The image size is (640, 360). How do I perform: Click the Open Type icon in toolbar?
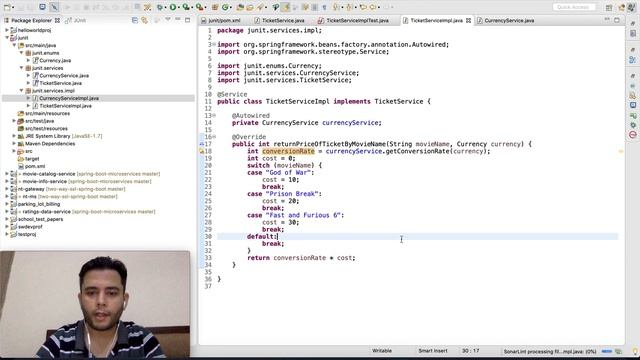[240, 7]
